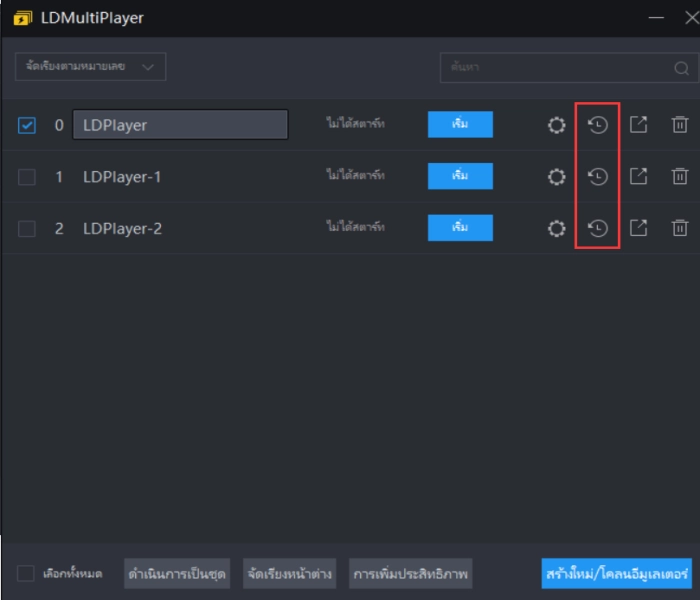Start the LDPlayer row 0 emulator

pyautogui.click(x=460, y=125)
